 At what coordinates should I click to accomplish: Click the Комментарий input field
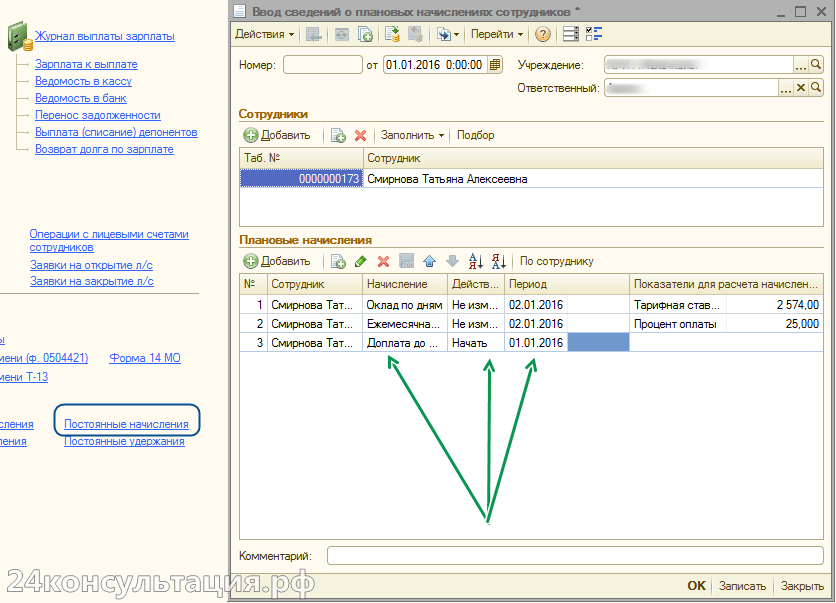click(x=574, y=555)
